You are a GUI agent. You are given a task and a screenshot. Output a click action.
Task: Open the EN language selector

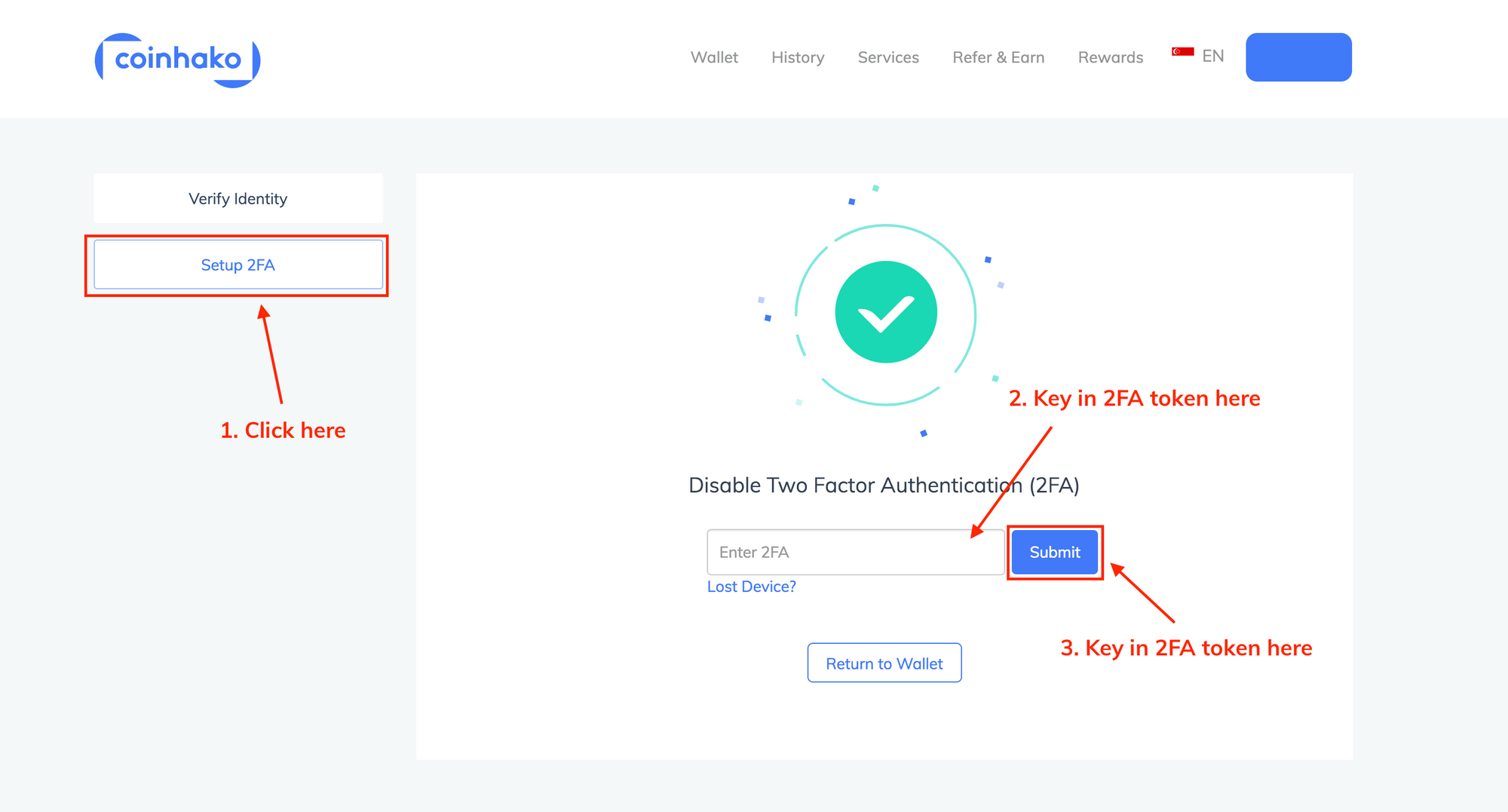click(x=1212, y=56)
